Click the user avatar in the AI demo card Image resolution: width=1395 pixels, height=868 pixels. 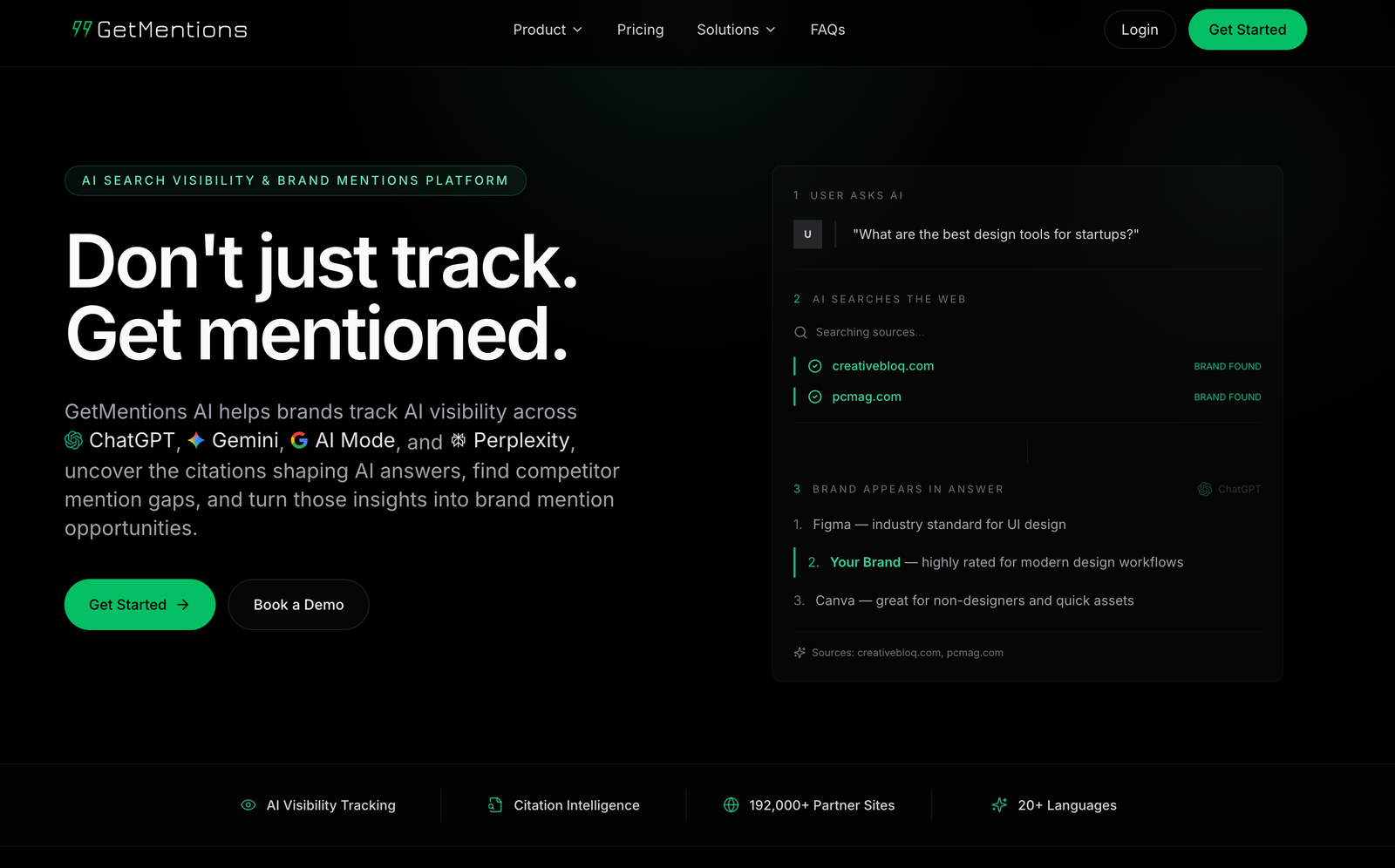point(807,234)
